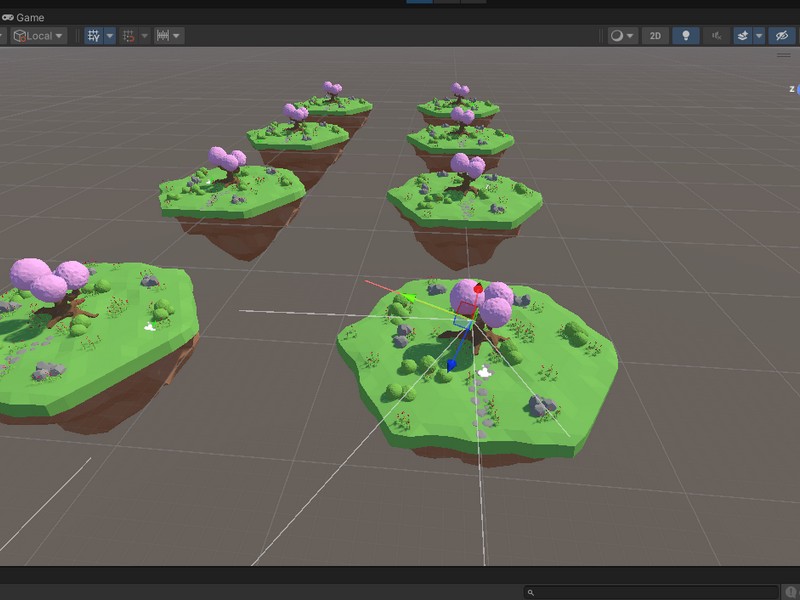Click the scene view overlay handle
The image size is (800, 600).
coord(783,55)
